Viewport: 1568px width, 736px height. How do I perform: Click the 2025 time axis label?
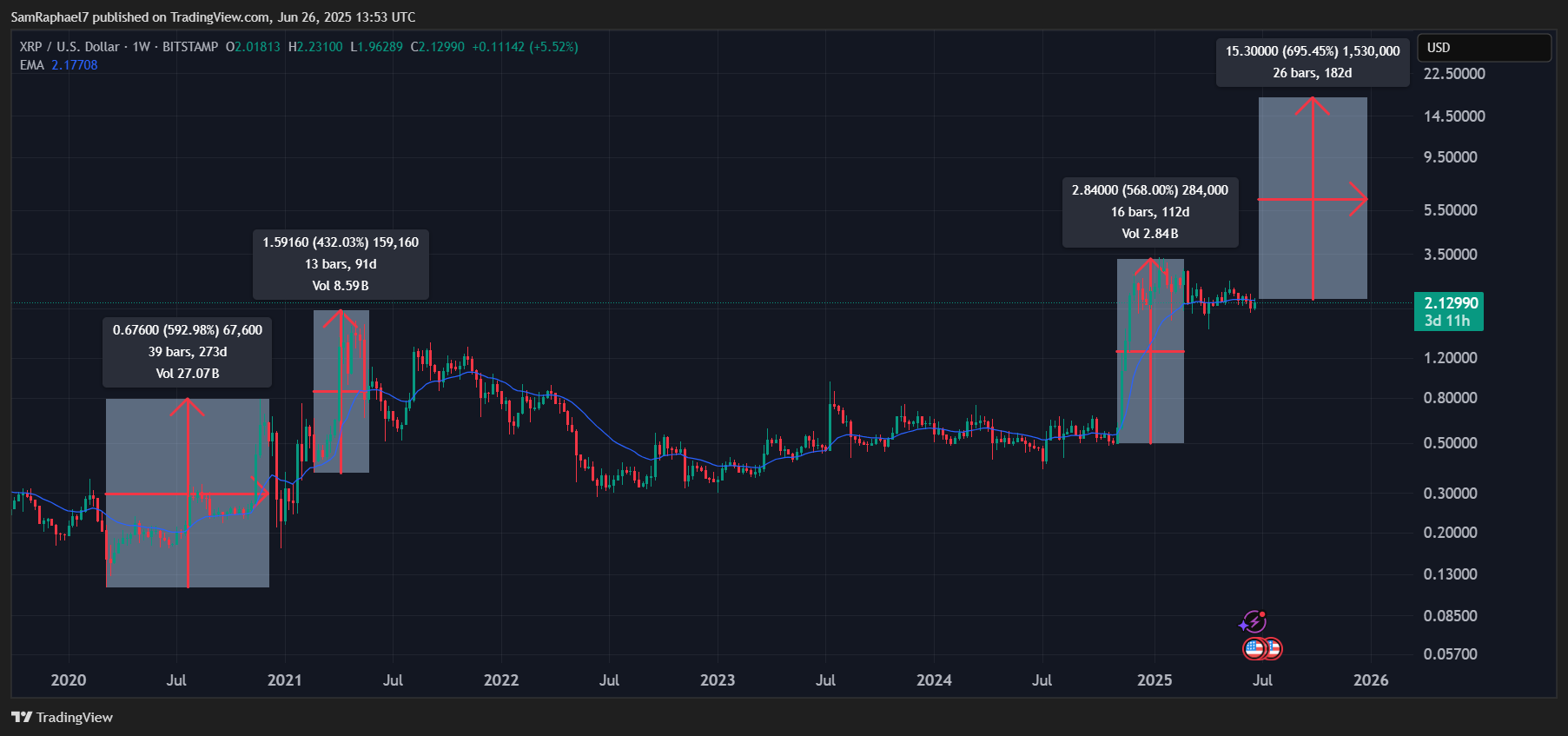pos(1154,680)
